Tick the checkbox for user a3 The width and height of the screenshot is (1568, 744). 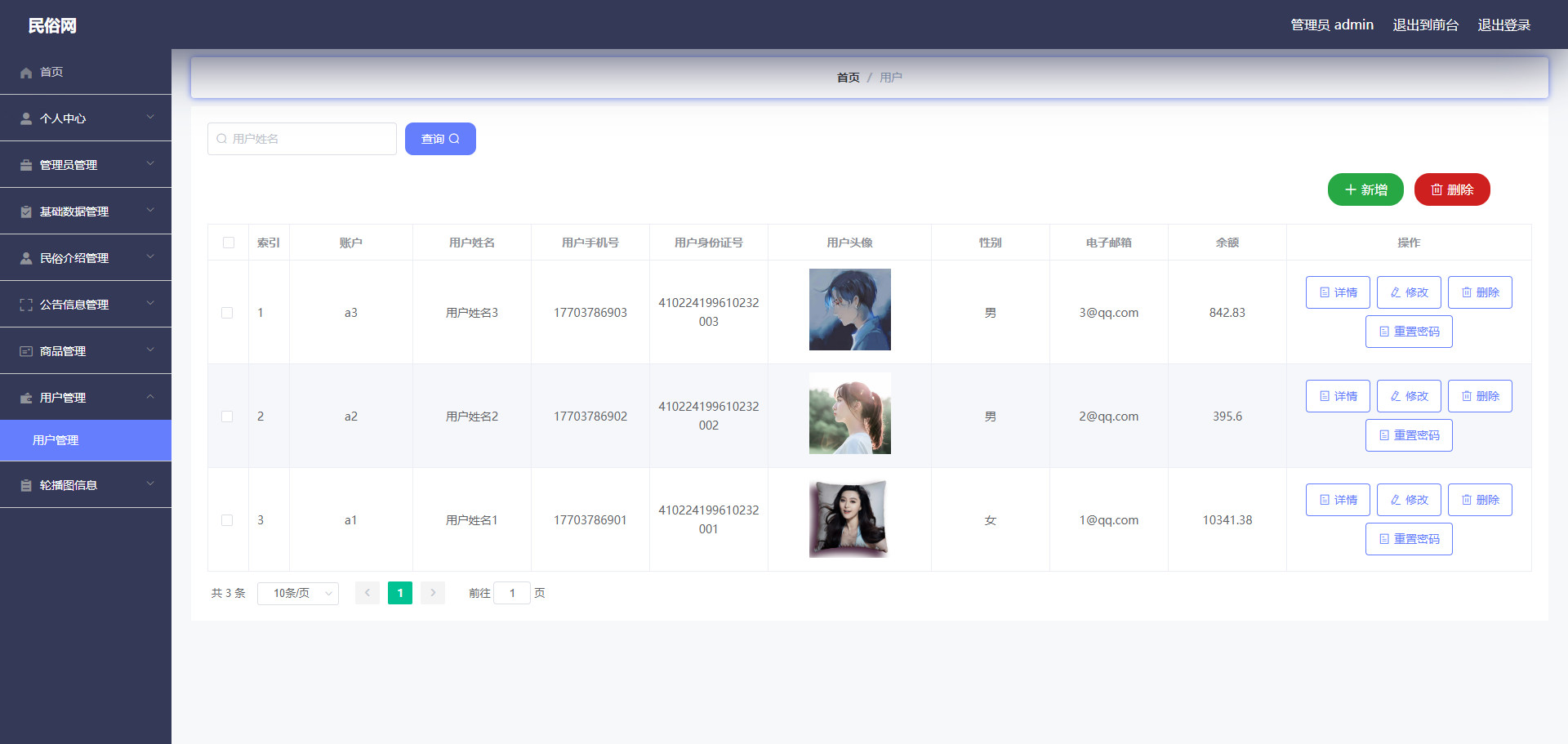tap(227, 313)
